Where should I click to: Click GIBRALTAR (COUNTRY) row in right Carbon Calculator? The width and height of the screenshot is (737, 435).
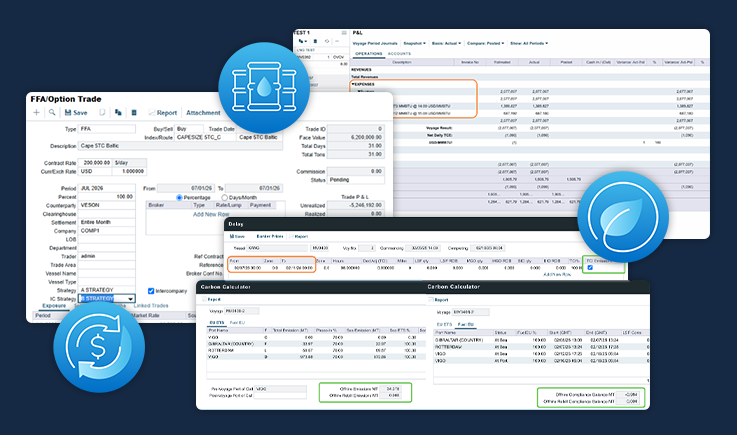(541, 340)
